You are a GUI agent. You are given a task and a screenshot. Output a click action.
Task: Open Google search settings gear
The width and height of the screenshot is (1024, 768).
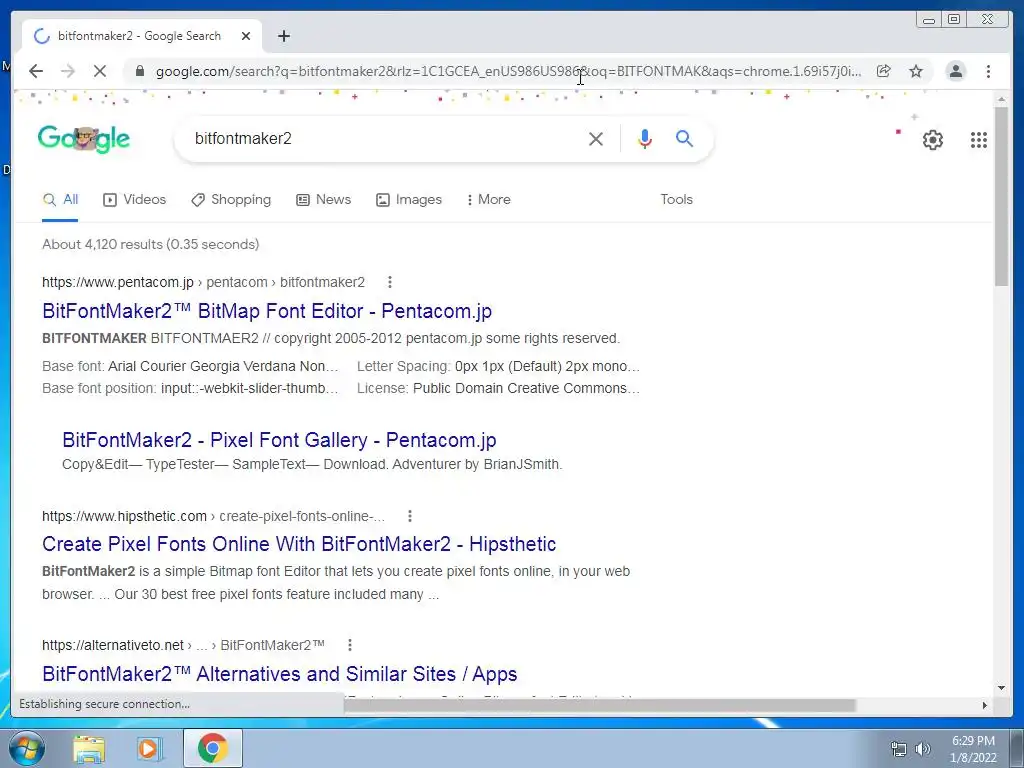[933, 139]
